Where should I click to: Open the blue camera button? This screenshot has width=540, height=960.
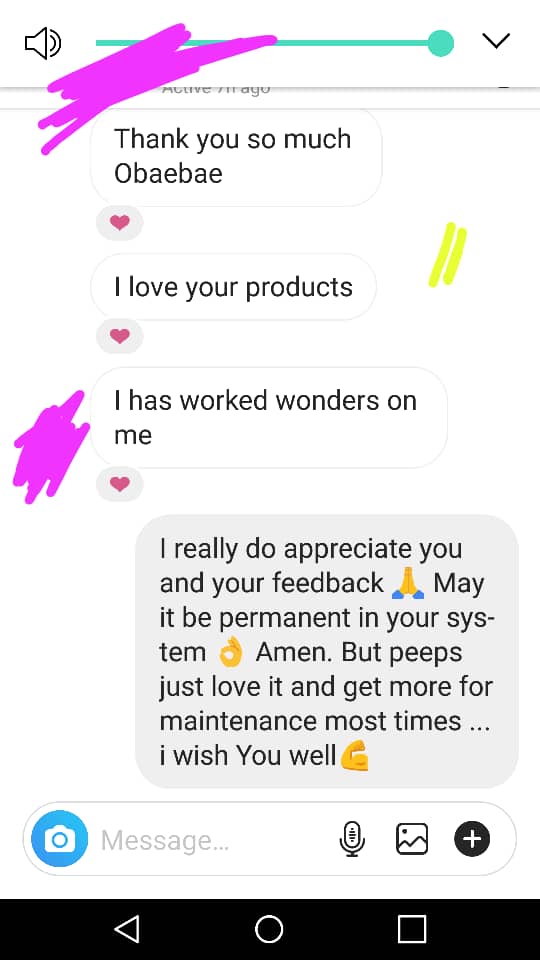click(59, 838)
